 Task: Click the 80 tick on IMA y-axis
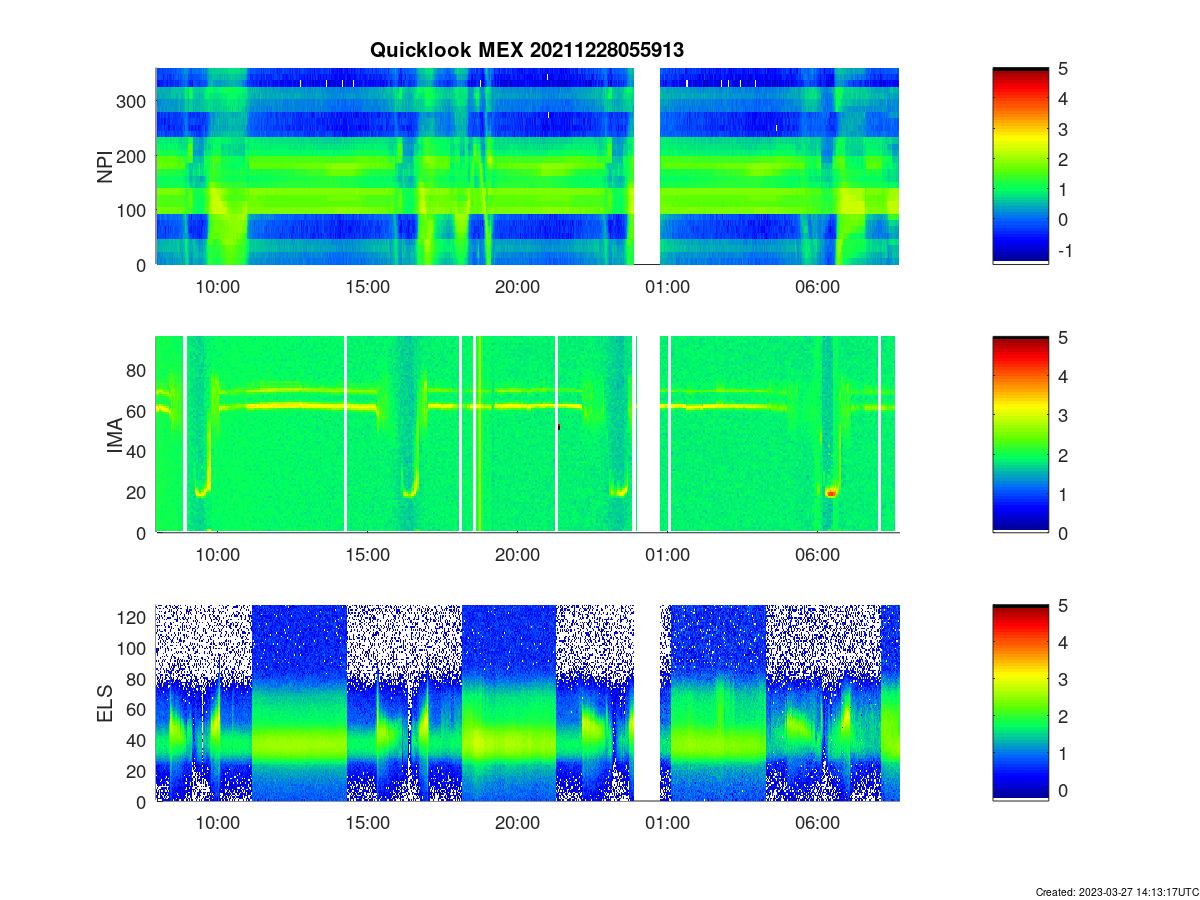pyautogui.click(x=138, y=370)
